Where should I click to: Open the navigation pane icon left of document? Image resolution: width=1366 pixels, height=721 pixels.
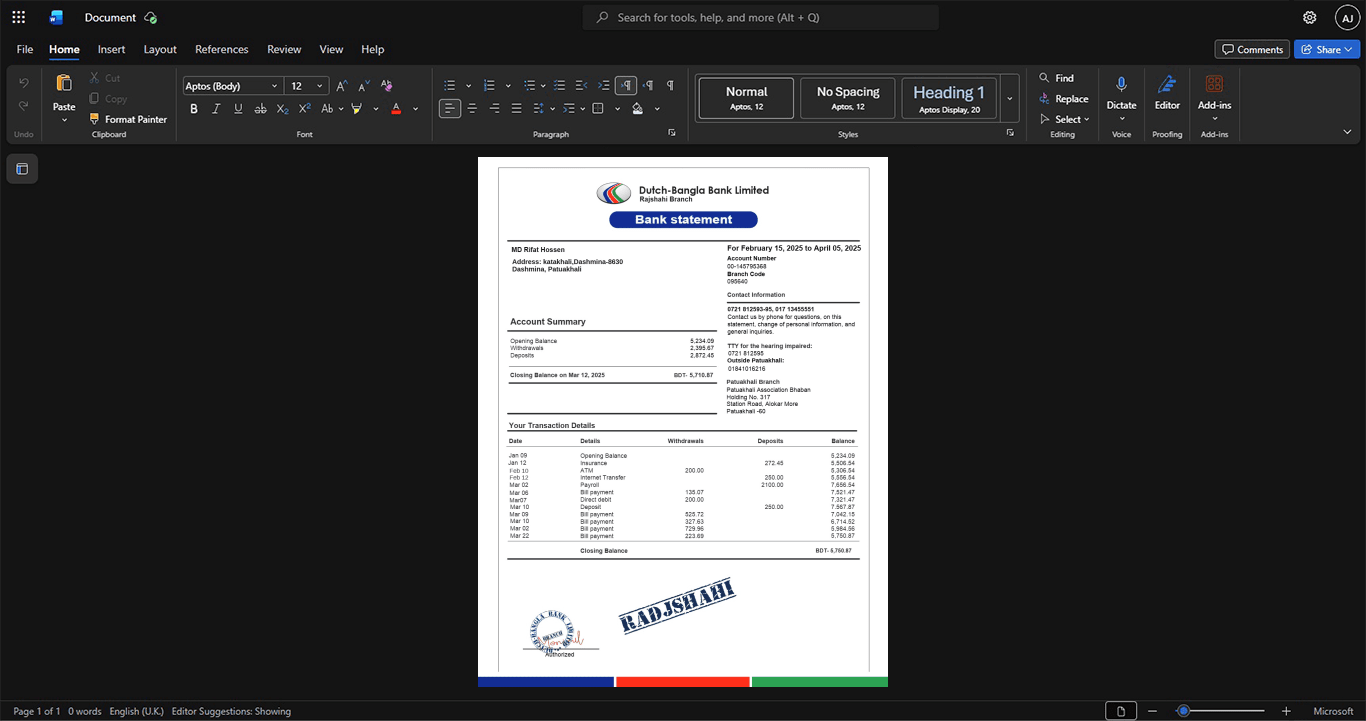(22, 169)
